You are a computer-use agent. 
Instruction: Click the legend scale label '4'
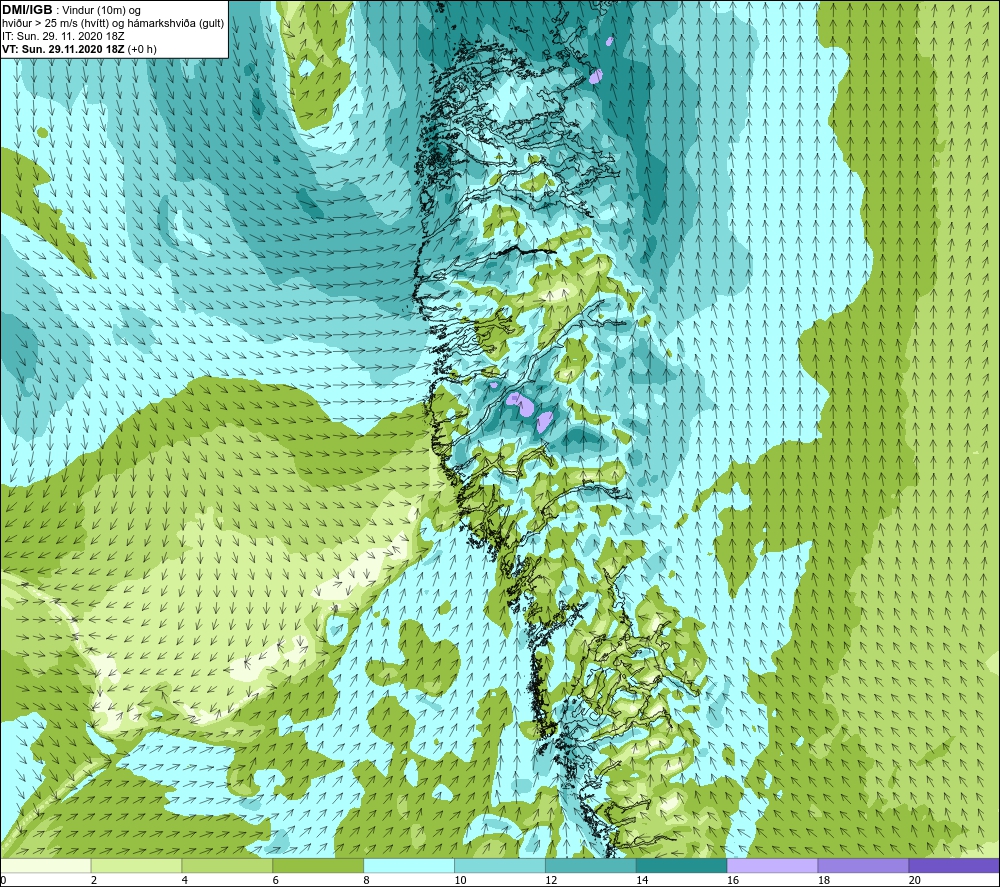[184, 880]
